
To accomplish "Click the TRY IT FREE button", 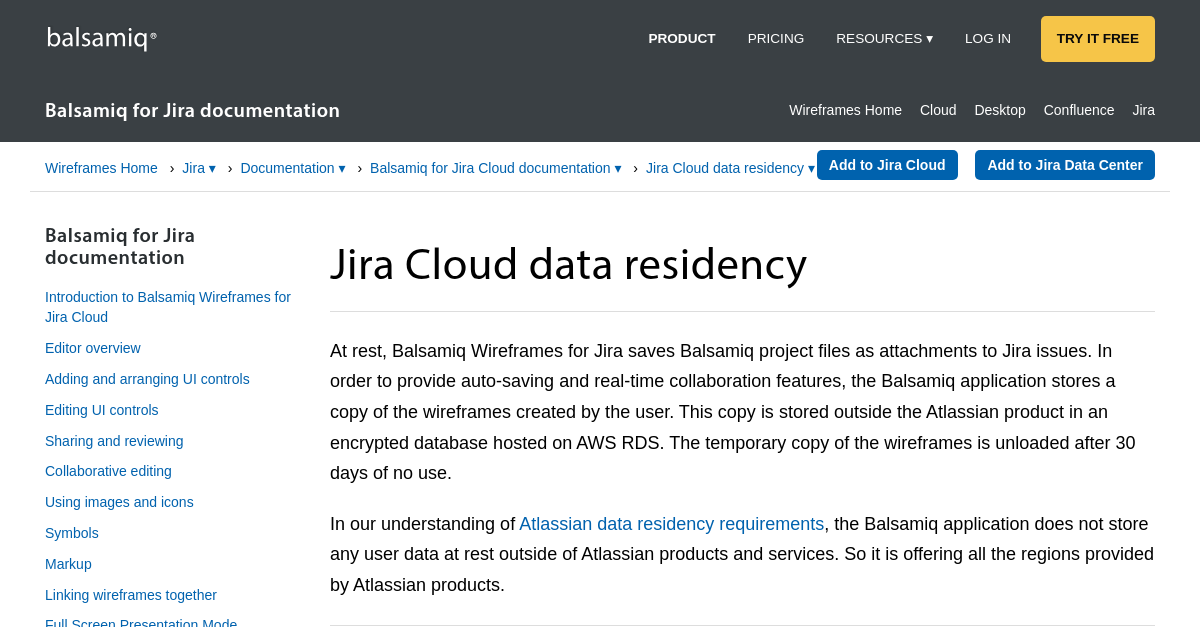I will [x=1097, y=38].
